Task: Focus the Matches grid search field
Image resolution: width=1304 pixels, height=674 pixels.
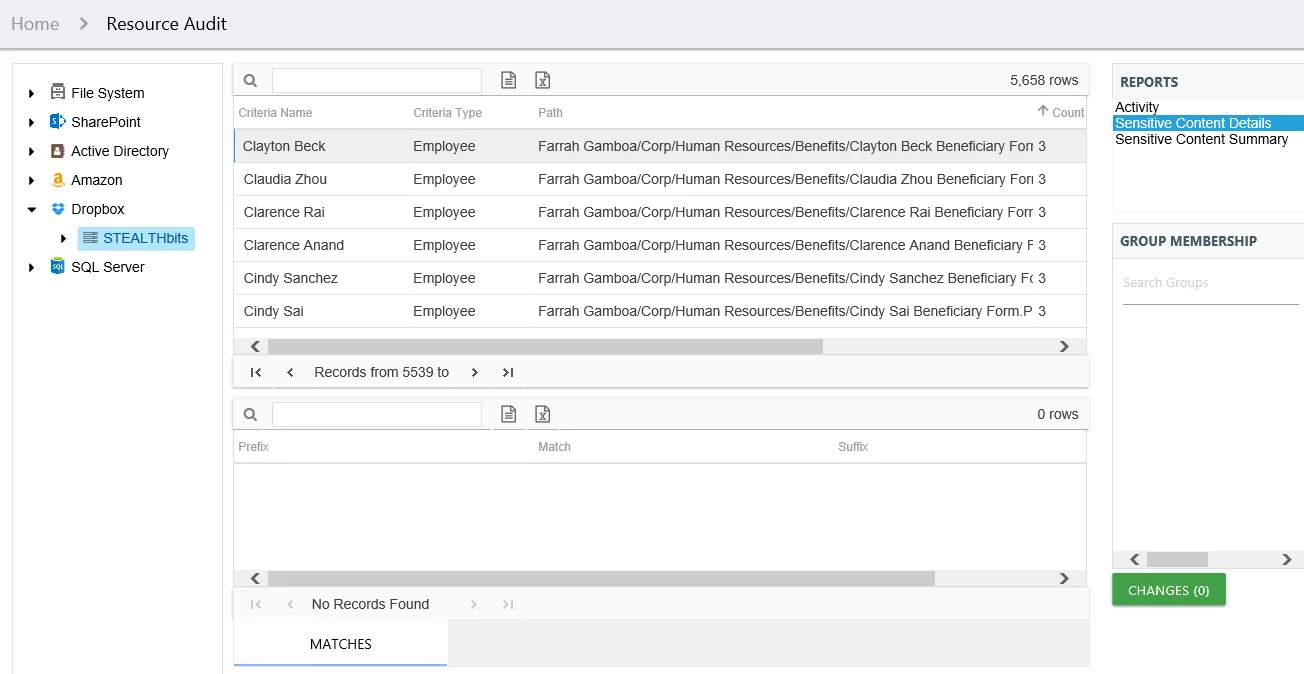Action: click(x=377, y=414)
